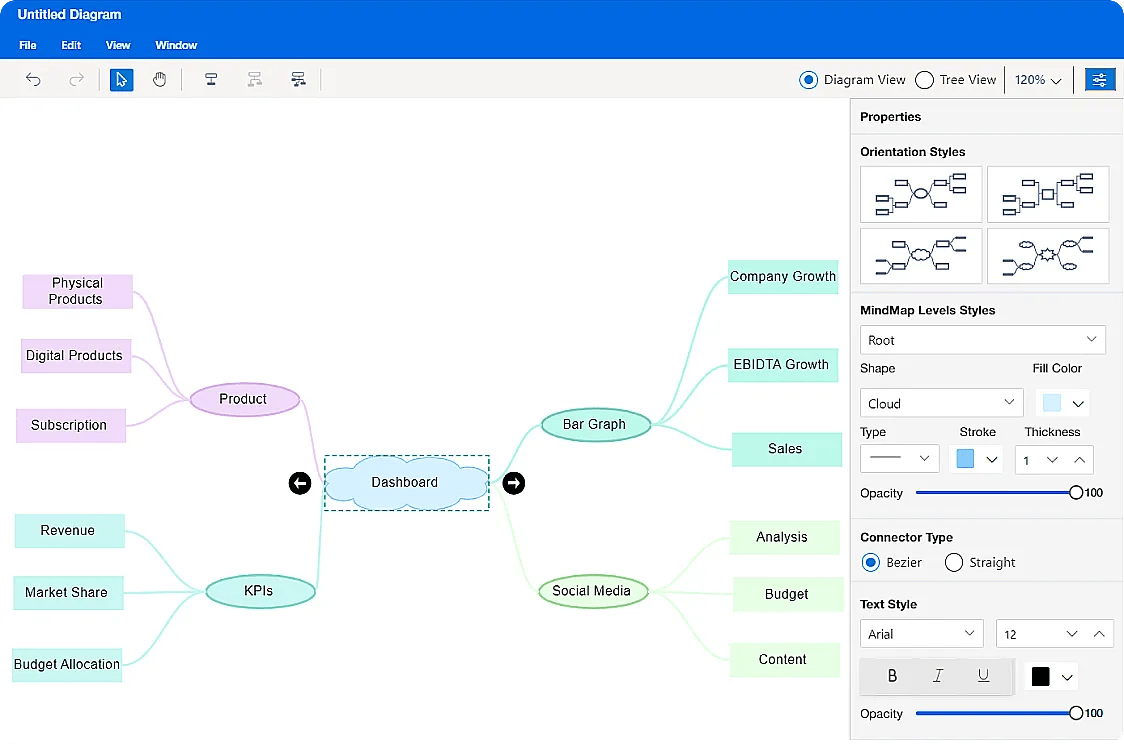Apply Bold to the node text
This screenshot has width=1124, height=744.
tap(891, 676)
